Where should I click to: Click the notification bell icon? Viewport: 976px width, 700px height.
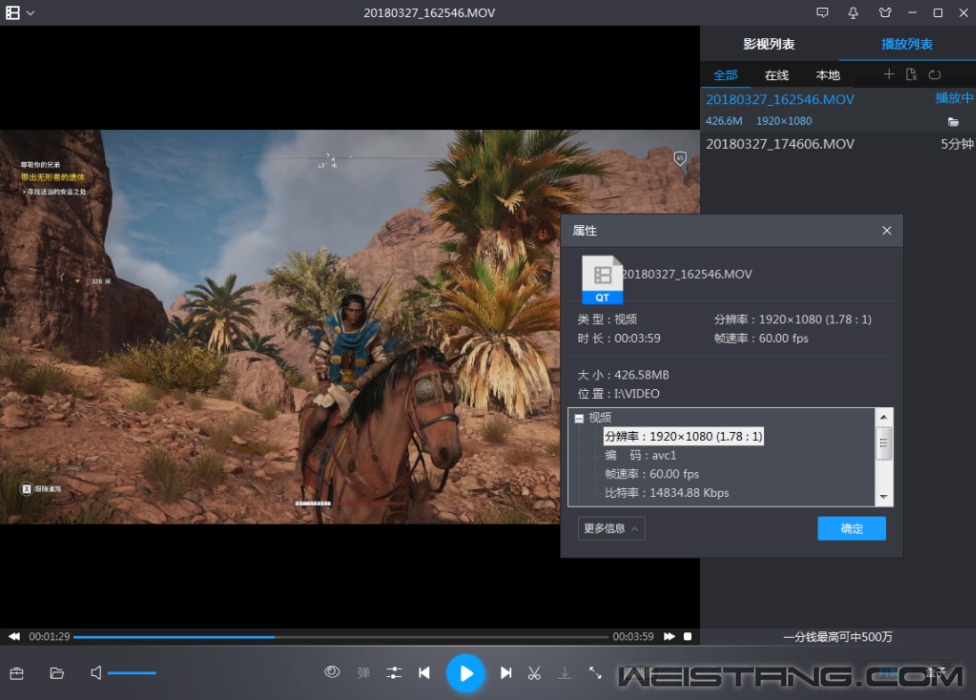pos(853,12)
